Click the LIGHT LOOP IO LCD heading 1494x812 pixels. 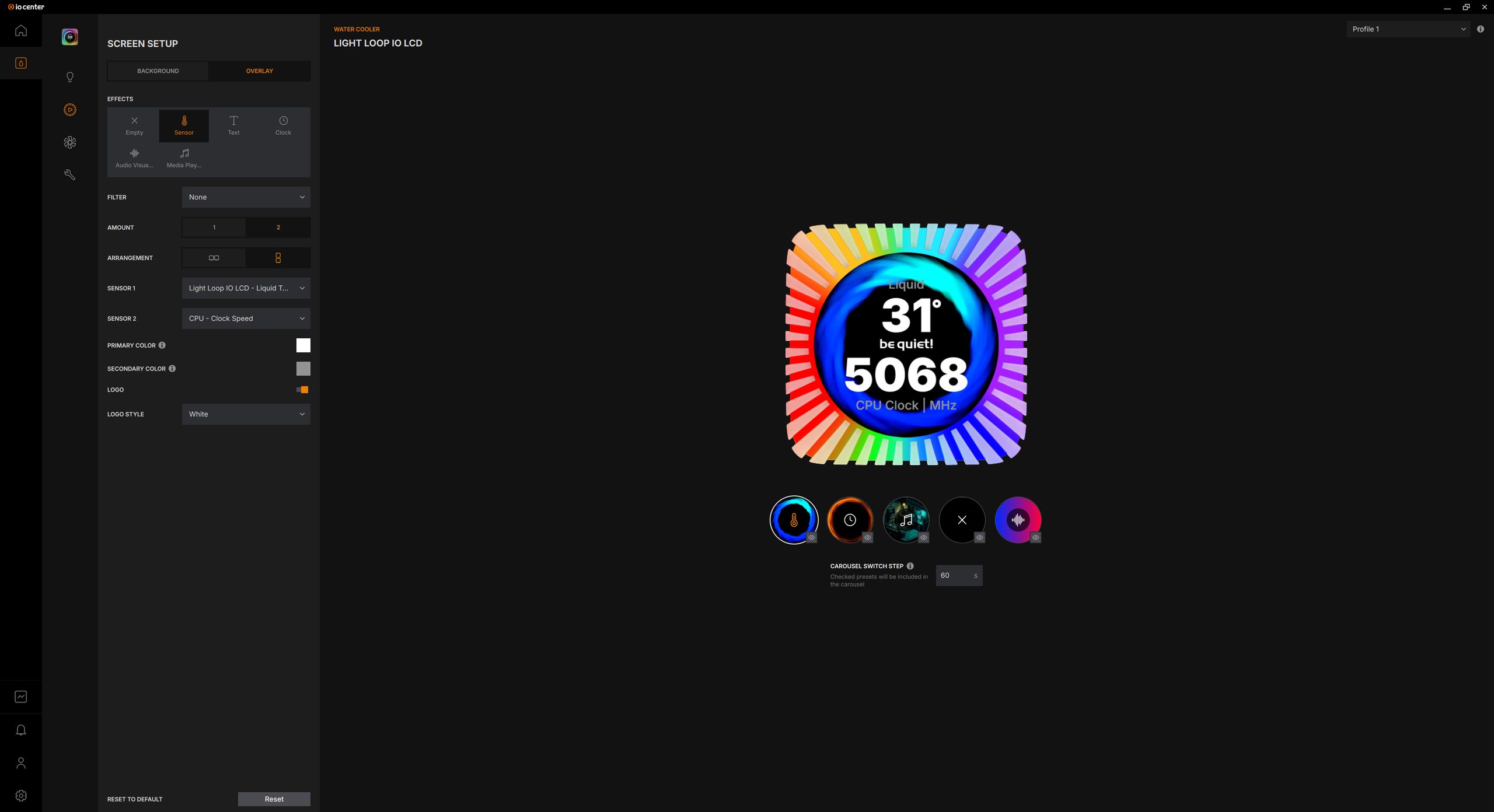(x=378, y=43)
